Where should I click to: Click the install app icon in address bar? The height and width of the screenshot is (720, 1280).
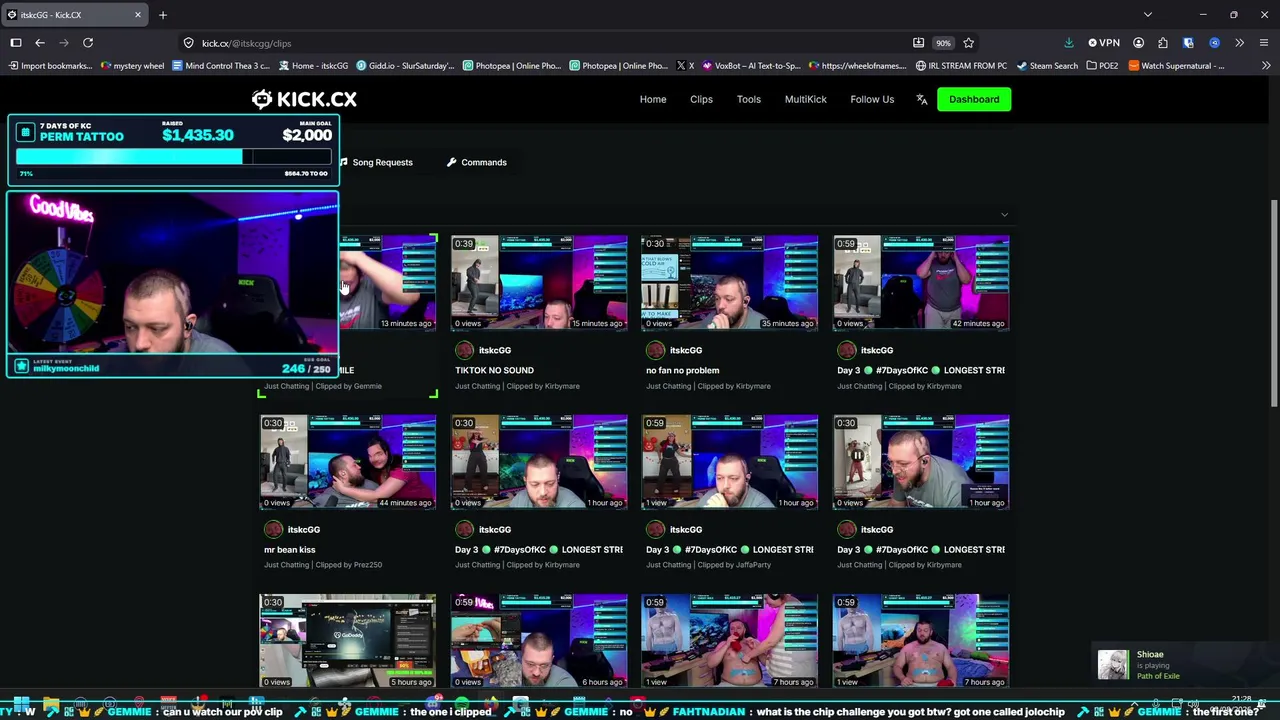(918, 43)
